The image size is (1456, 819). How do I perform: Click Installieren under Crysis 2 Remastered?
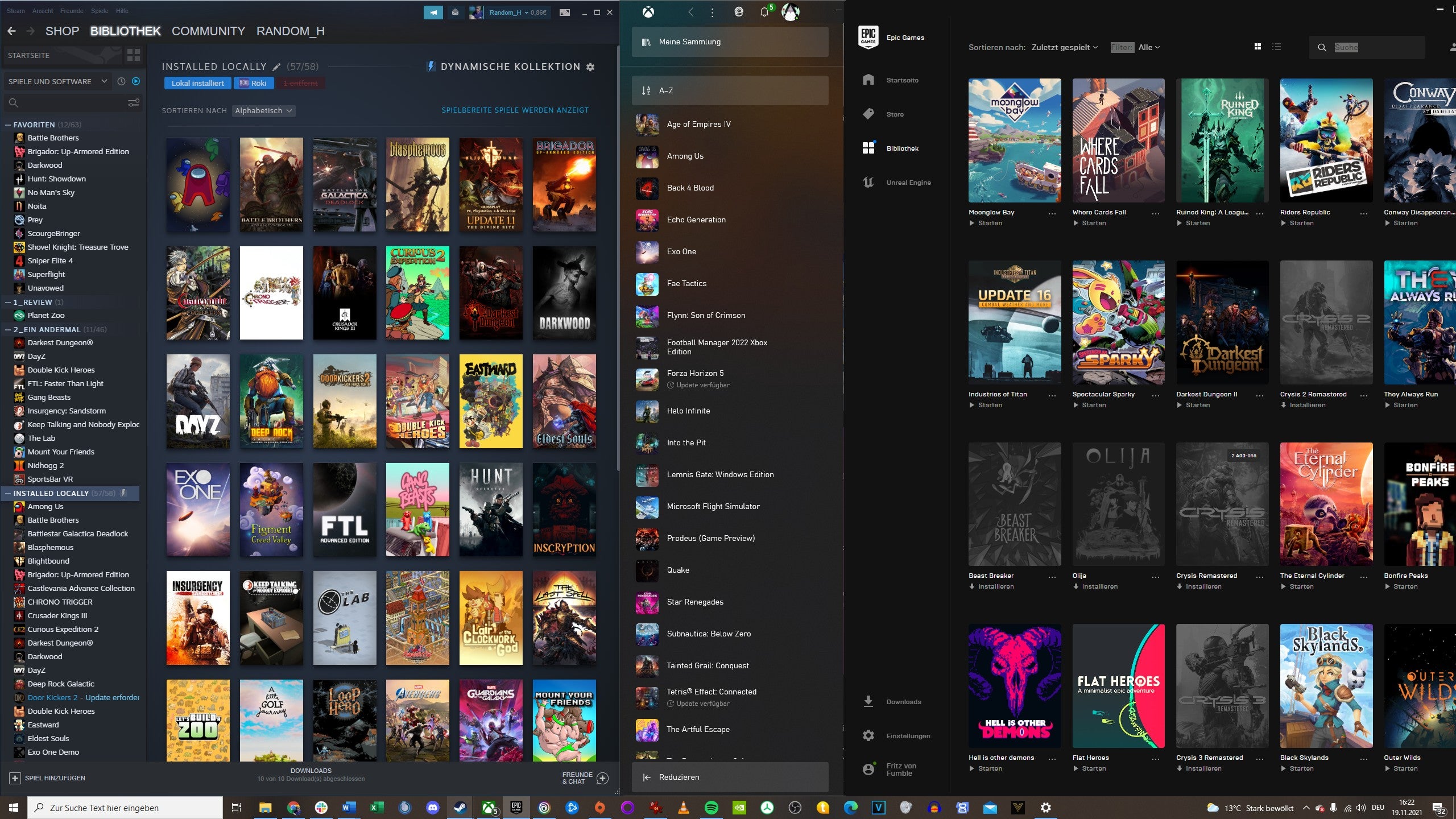1303,405
